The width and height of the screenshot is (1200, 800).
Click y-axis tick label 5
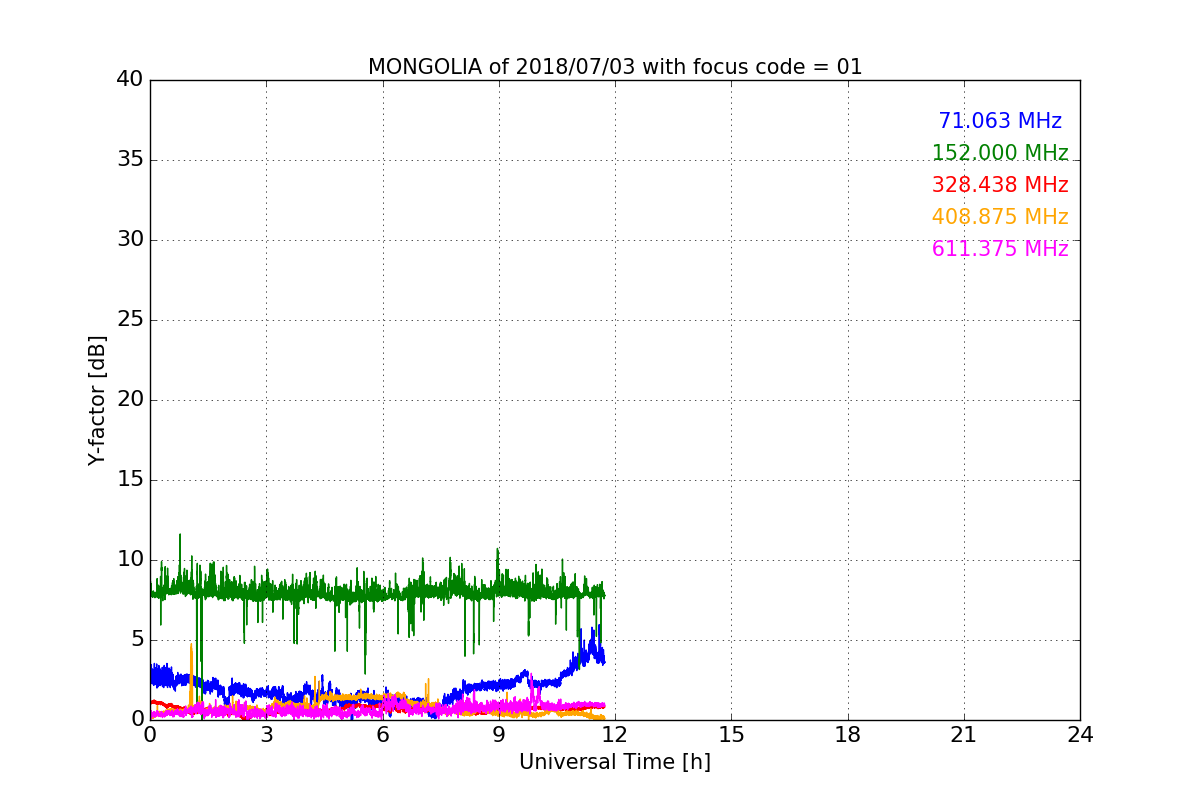pos(137,640)
